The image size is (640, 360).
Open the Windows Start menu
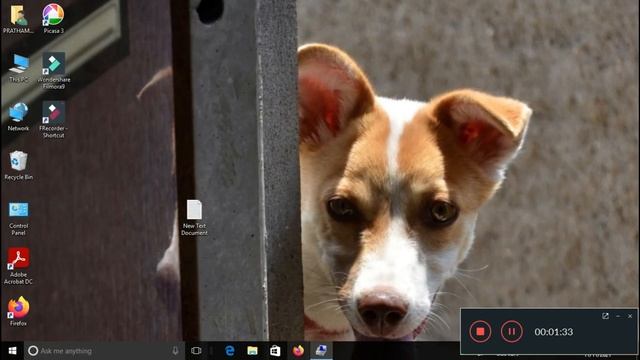point(12,351)
